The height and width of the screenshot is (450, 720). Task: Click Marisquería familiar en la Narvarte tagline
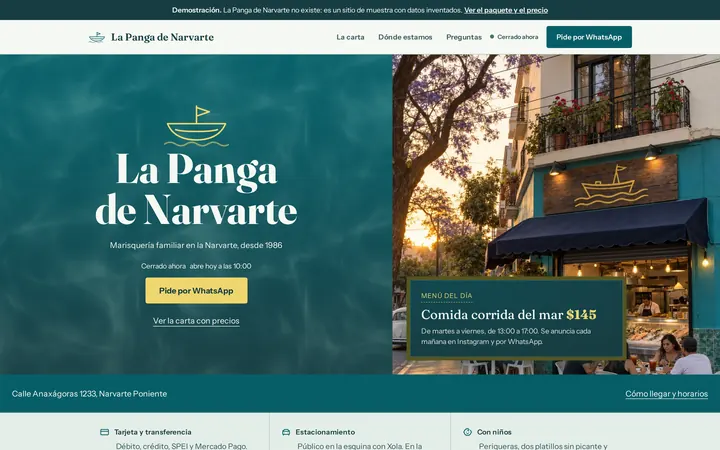pos(196,245)
